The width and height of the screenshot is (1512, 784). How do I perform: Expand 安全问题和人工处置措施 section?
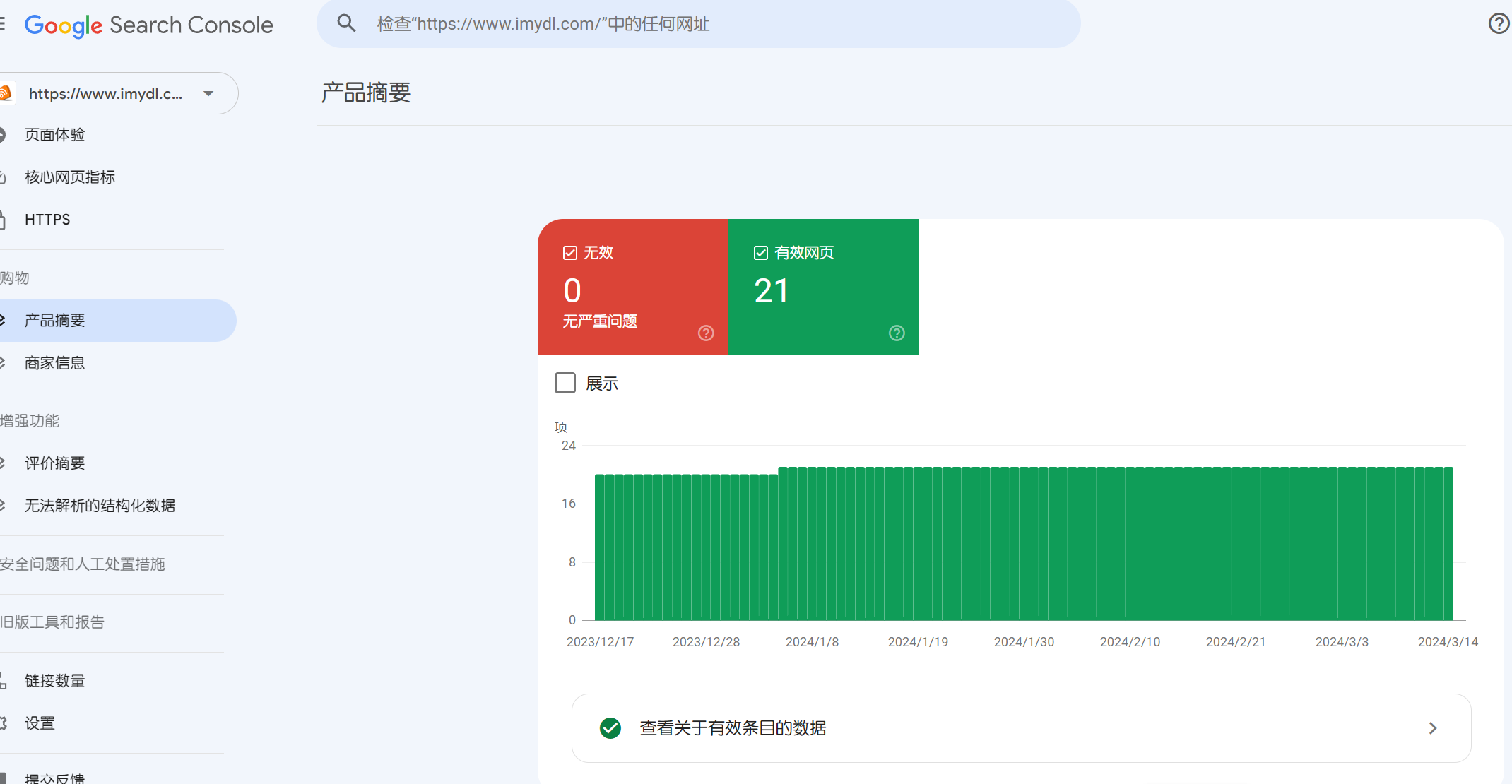click(83, 564)
